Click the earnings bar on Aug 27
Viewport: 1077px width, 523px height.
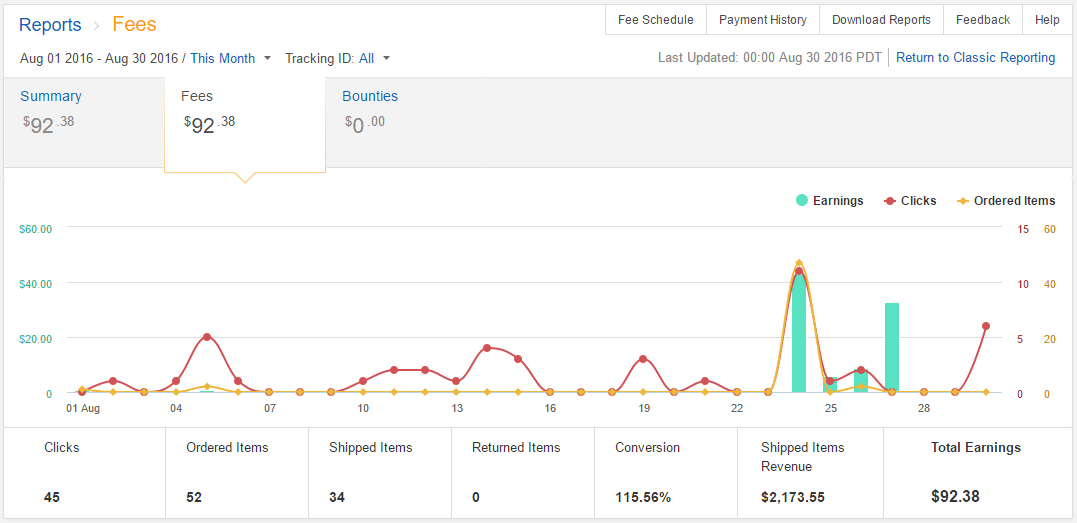(x=892, y=348)
